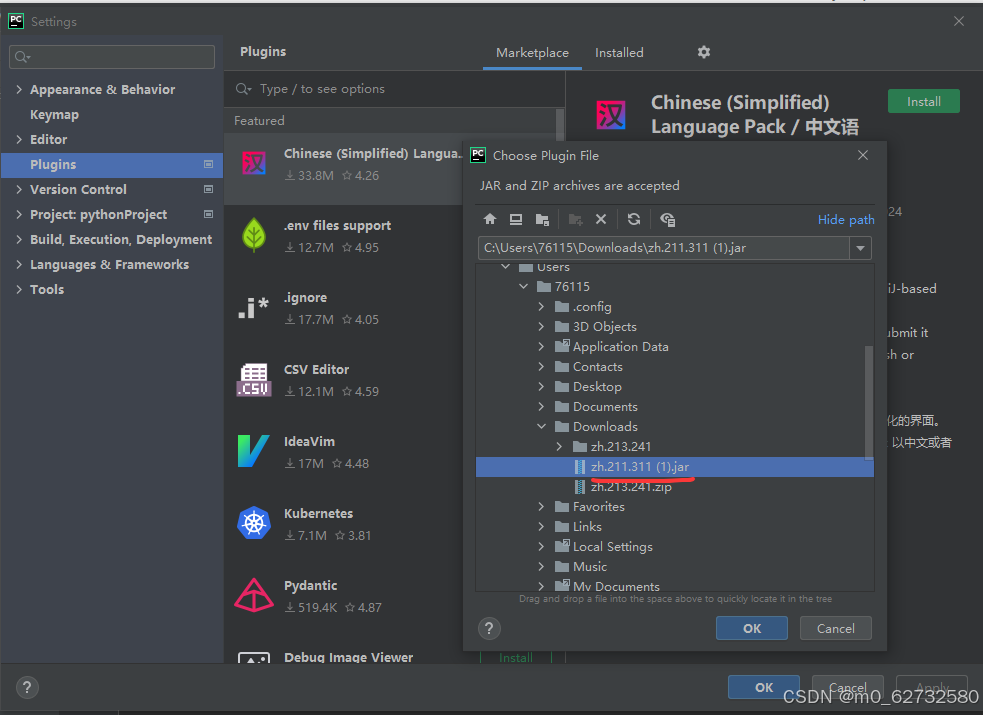This screenshot has width=983, height=715.
Task: Expand Languages & Frameworks section
Action: point(19,264)
